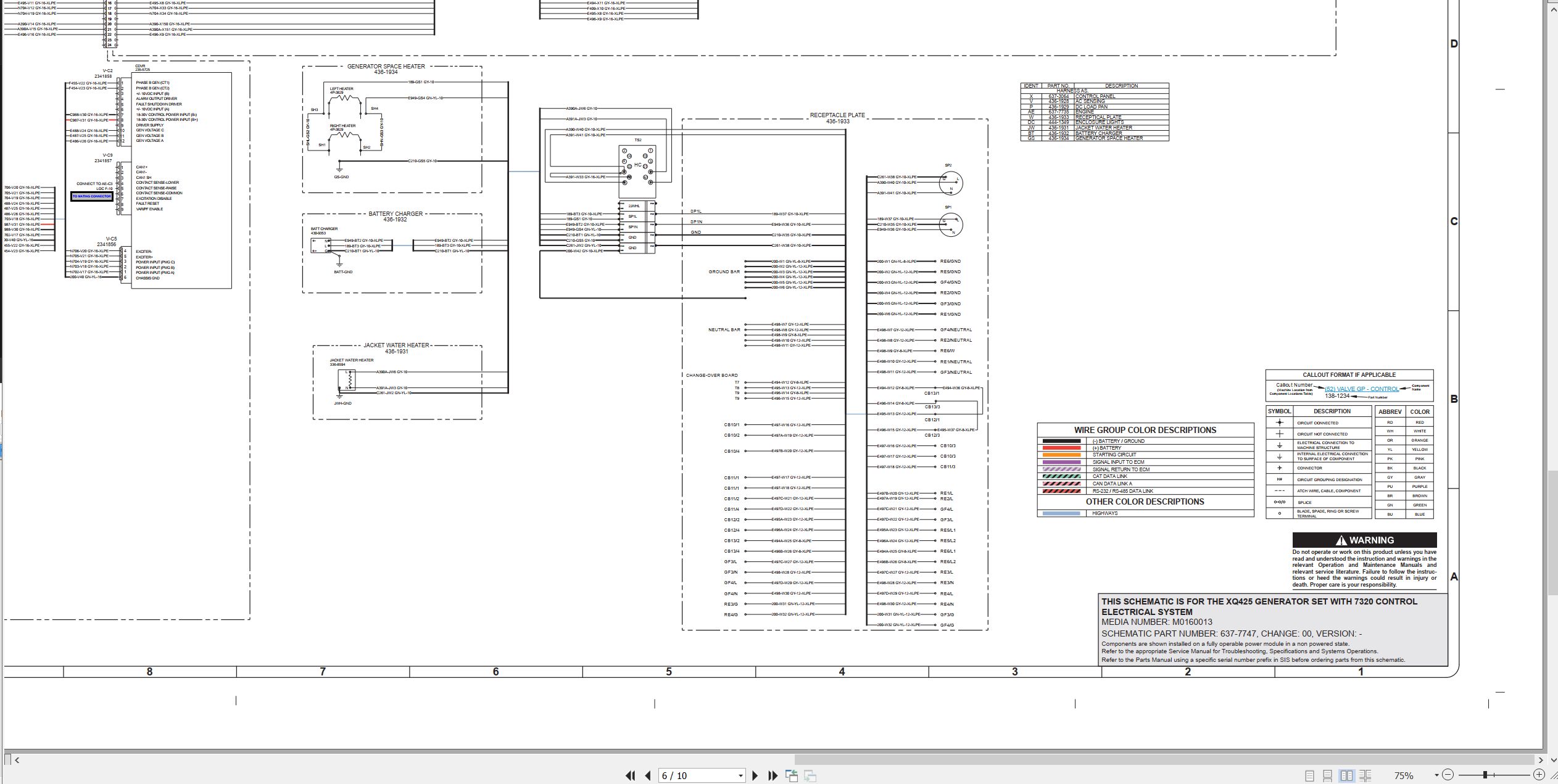Image resolution: width=1558 pixels, height=784 pixels.
Task: Click the zoom out minus button
Action: (x=1448, y=775)
